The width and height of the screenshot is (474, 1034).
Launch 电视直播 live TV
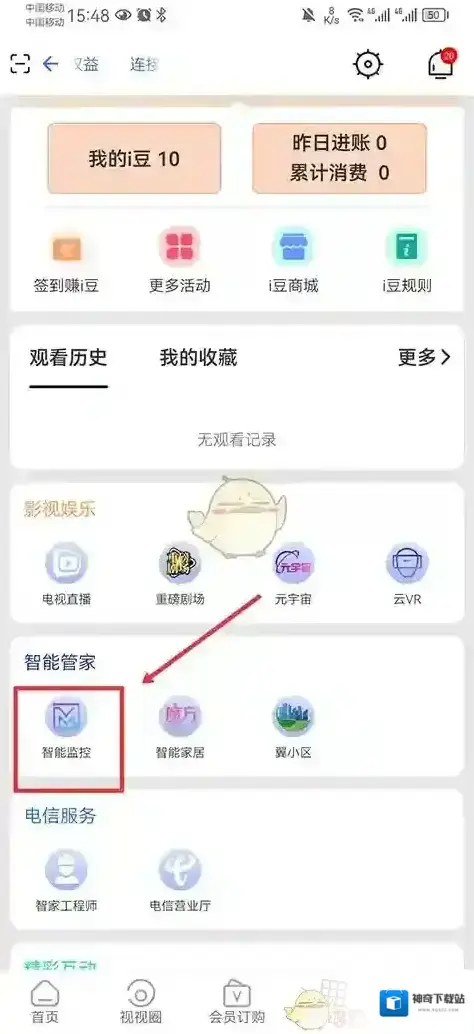point(66,563)
